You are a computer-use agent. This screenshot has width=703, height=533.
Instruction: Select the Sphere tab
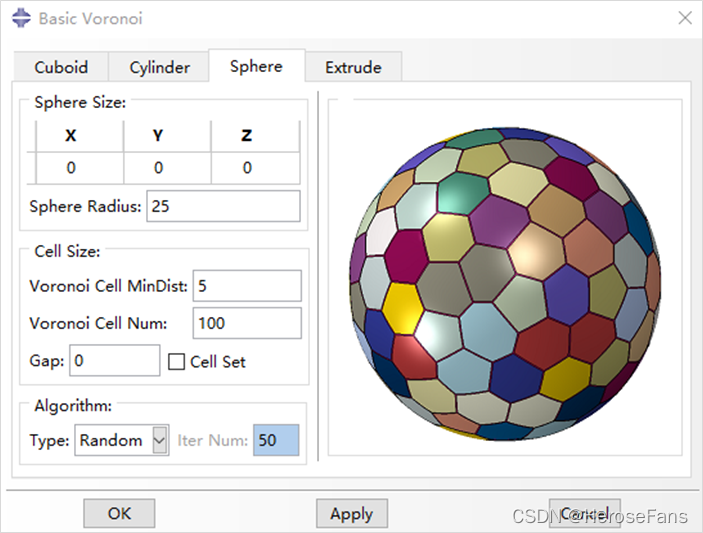tap(256, 66)
